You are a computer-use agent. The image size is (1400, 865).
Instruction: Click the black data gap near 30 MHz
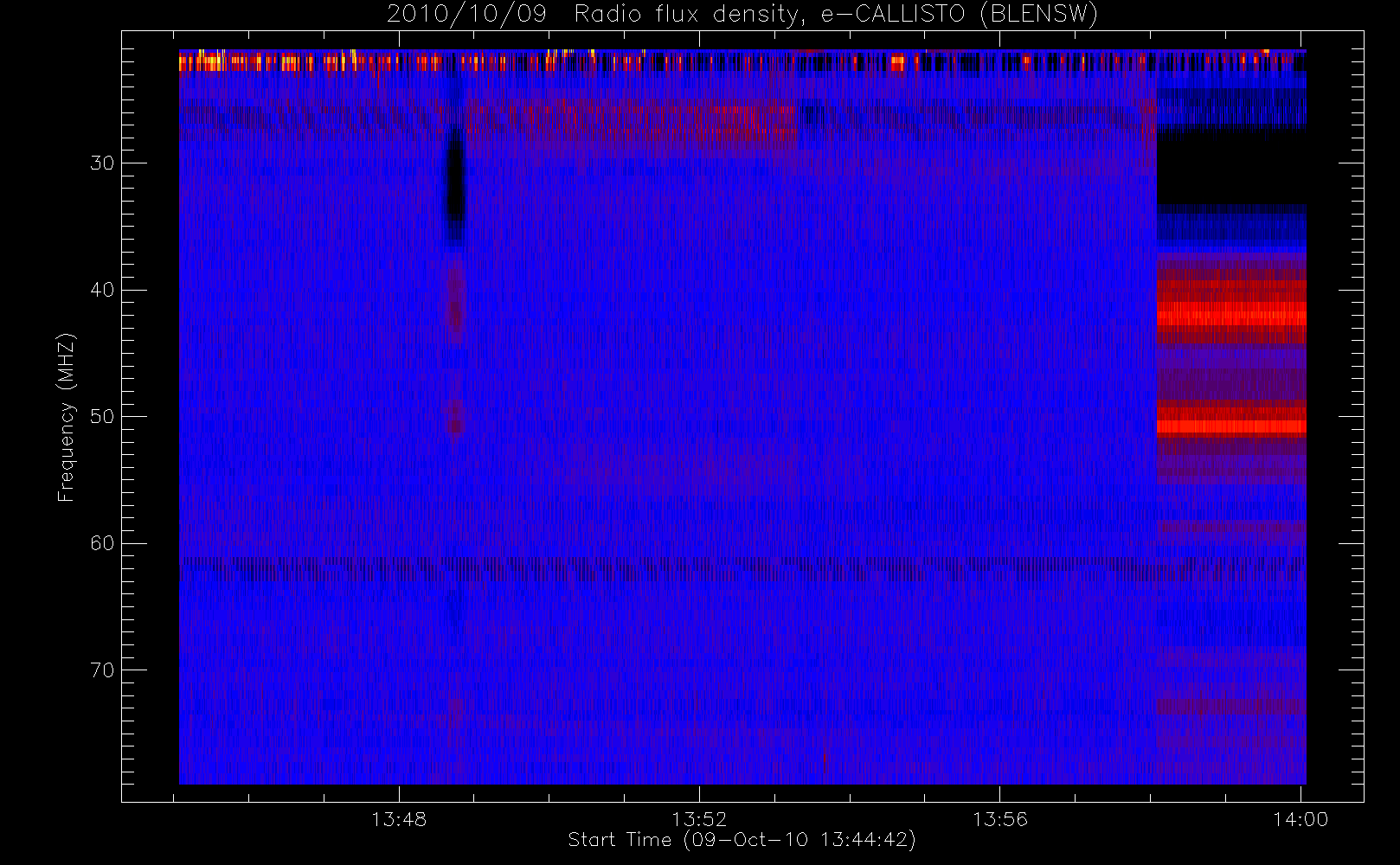tap(1231, 166)
